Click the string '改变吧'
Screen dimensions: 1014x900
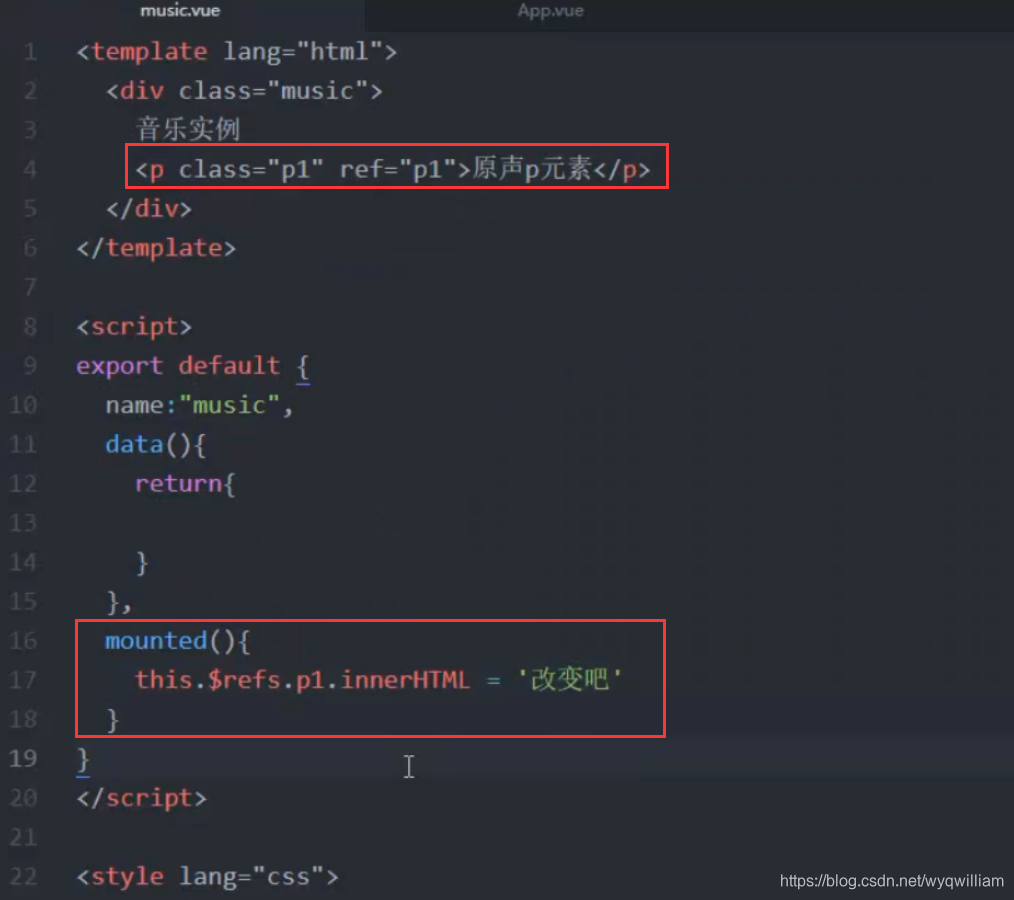(x=570, y=680)
